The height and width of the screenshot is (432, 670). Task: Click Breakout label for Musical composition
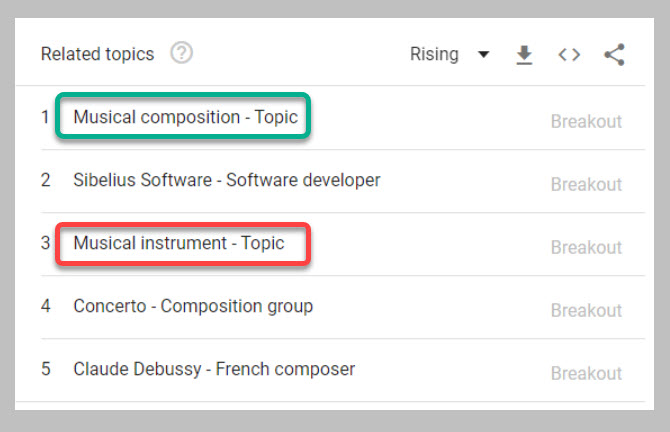[x=586, y=122]
